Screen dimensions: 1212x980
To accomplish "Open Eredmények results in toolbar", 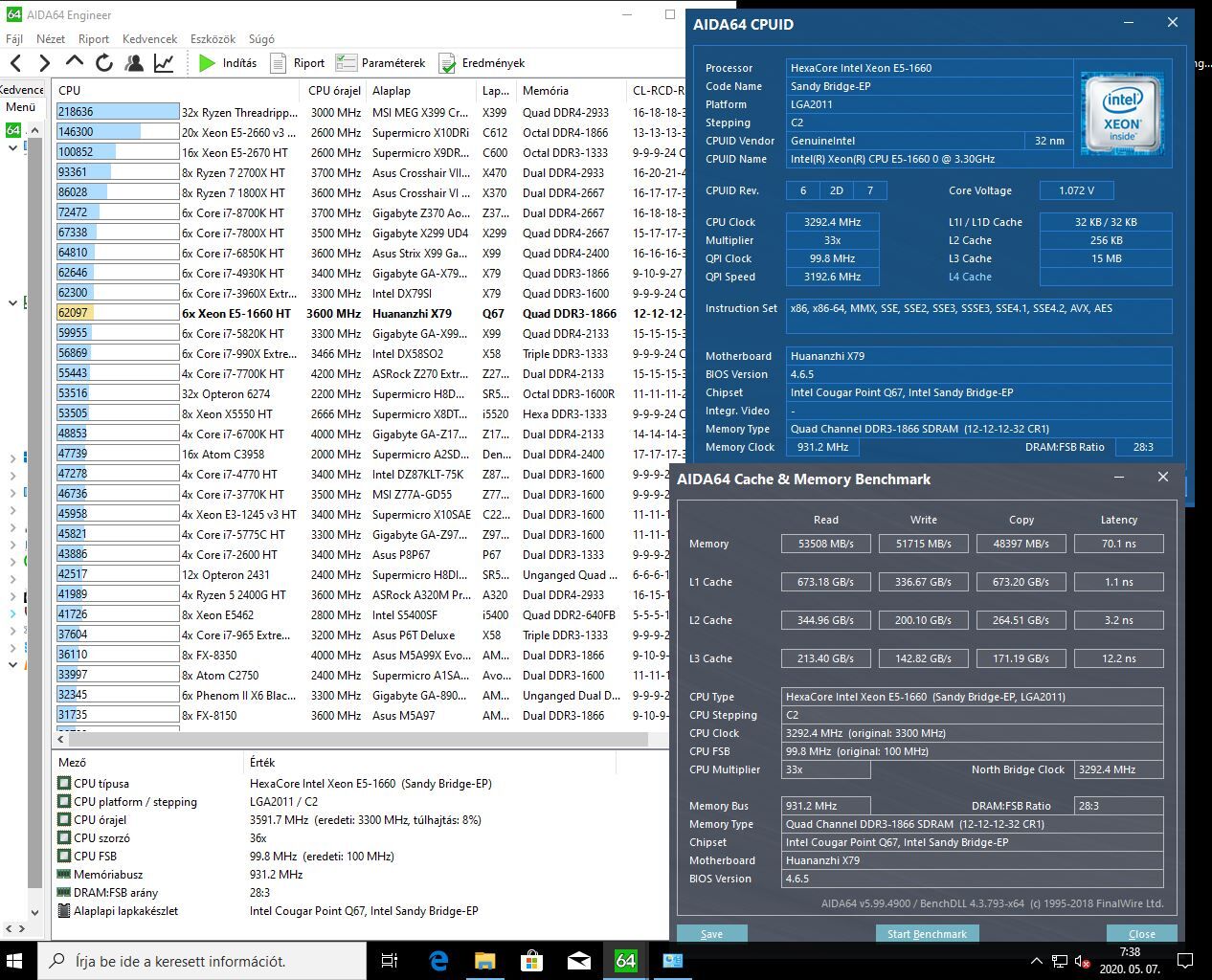I will (482, 63).
